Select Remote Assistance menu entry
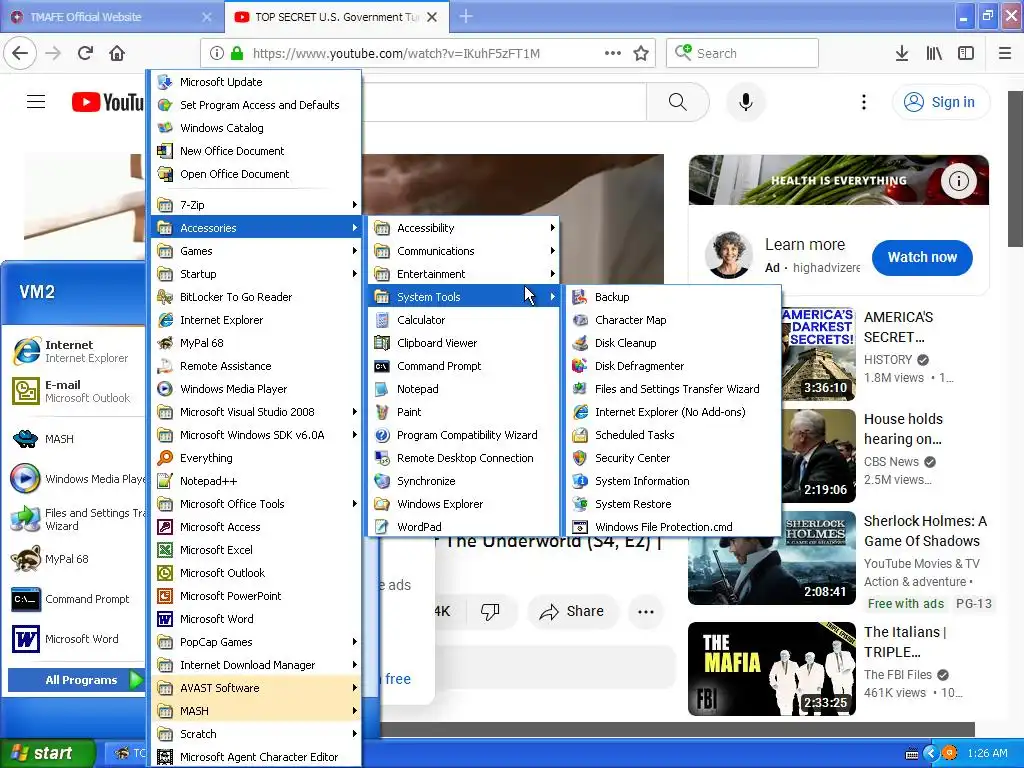 click(256, 366)
